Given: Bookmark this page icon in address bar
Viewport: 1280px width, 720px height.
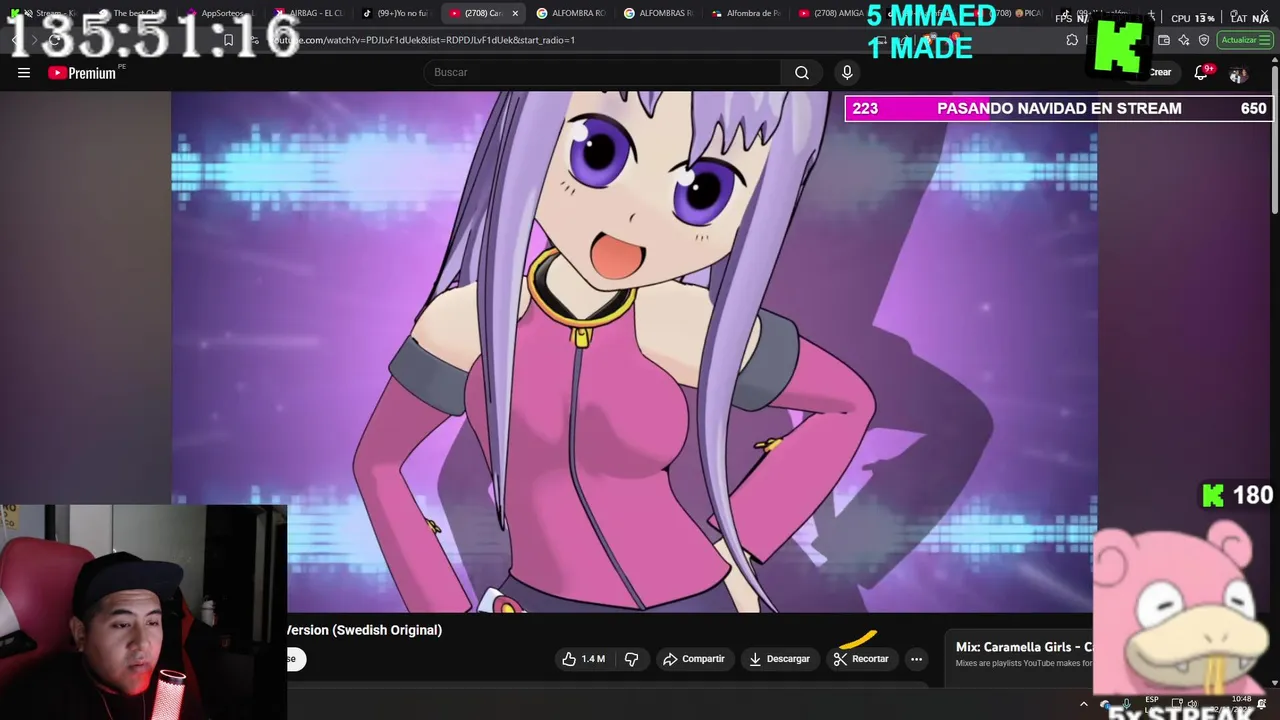Looking at the screenshot, I should pos(228,40).
